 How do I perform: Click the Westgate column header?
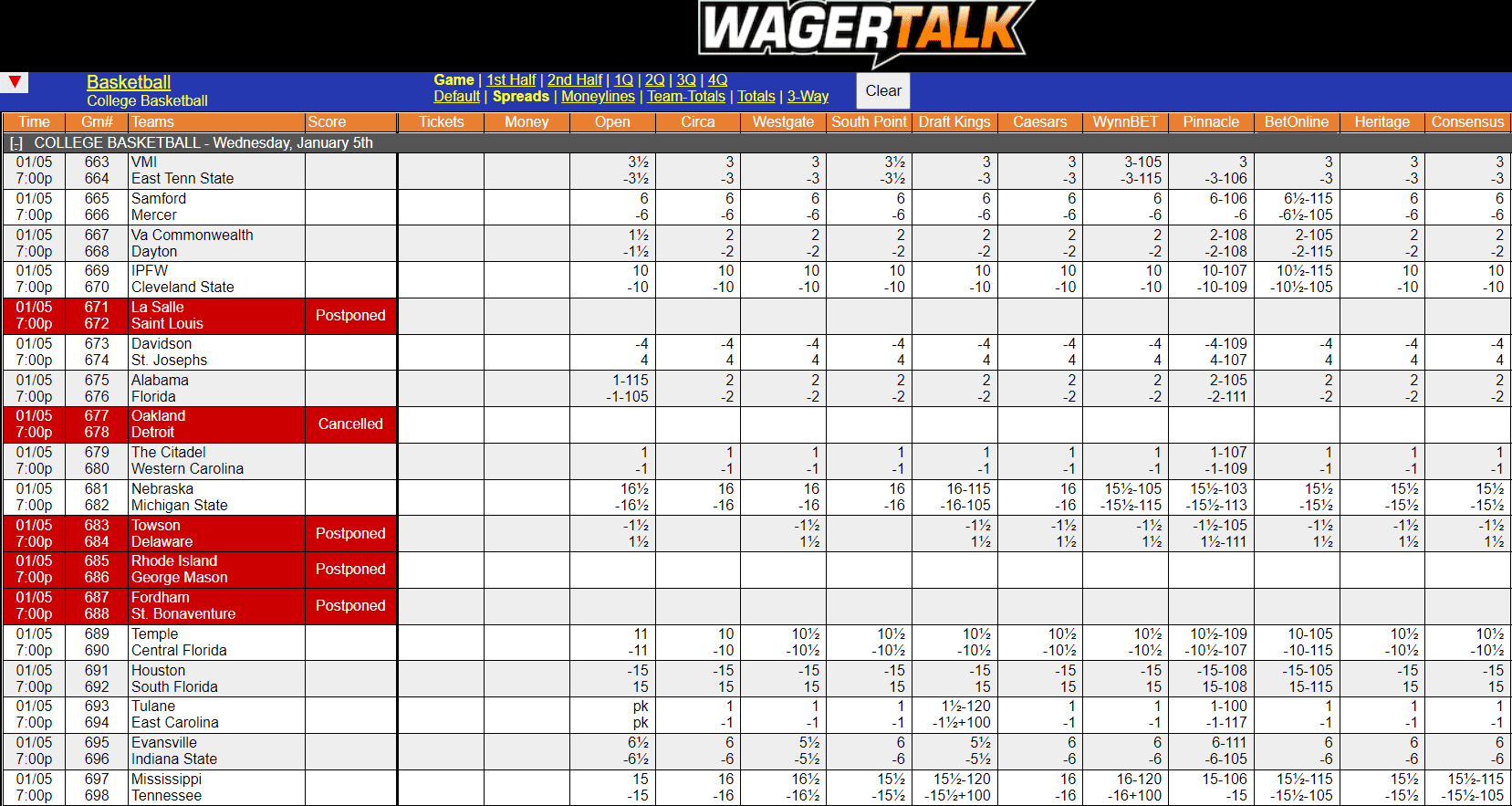point(783,122)
